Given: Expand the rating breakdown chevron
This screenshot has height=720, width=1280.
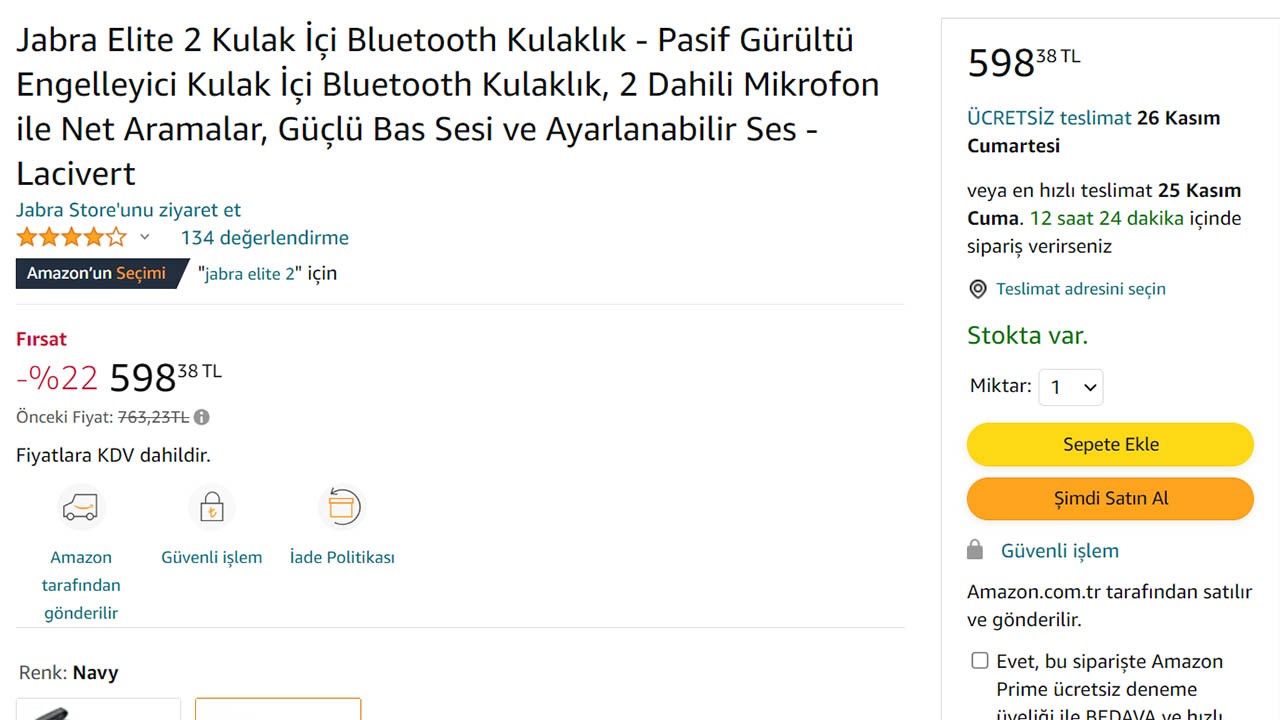Looking at the screenshot, I should [x=145, y=238].
